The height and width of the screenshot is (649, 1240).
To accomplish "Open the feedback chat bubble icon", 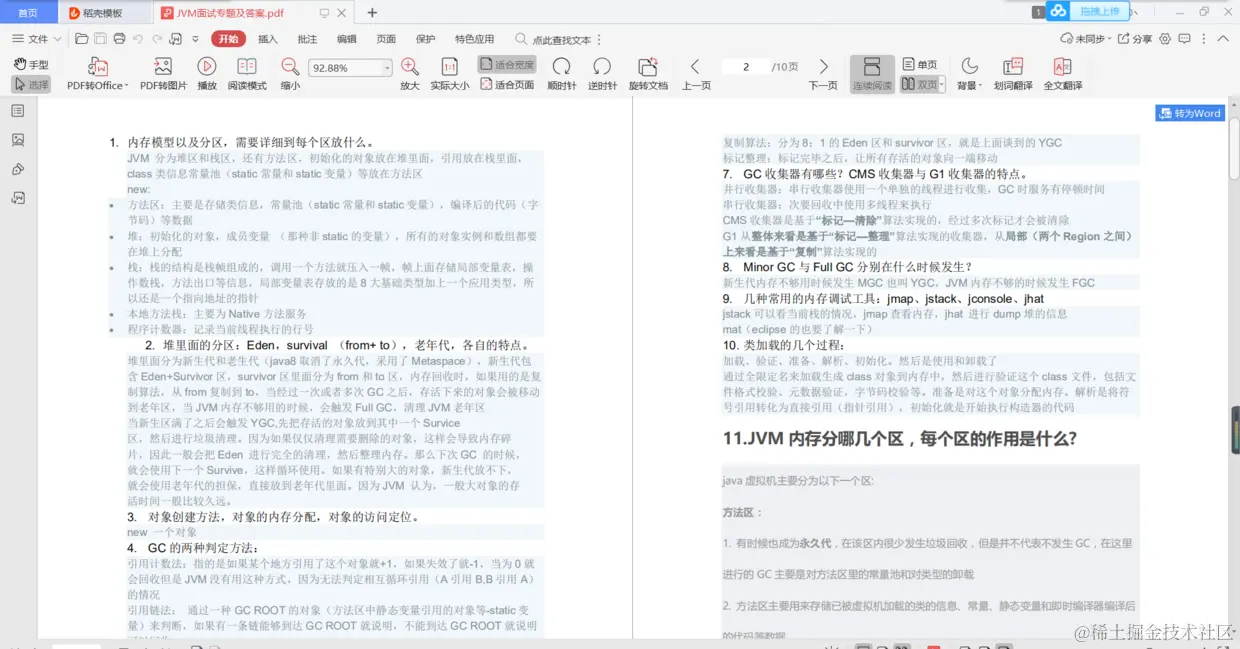I will [1185, 39].
